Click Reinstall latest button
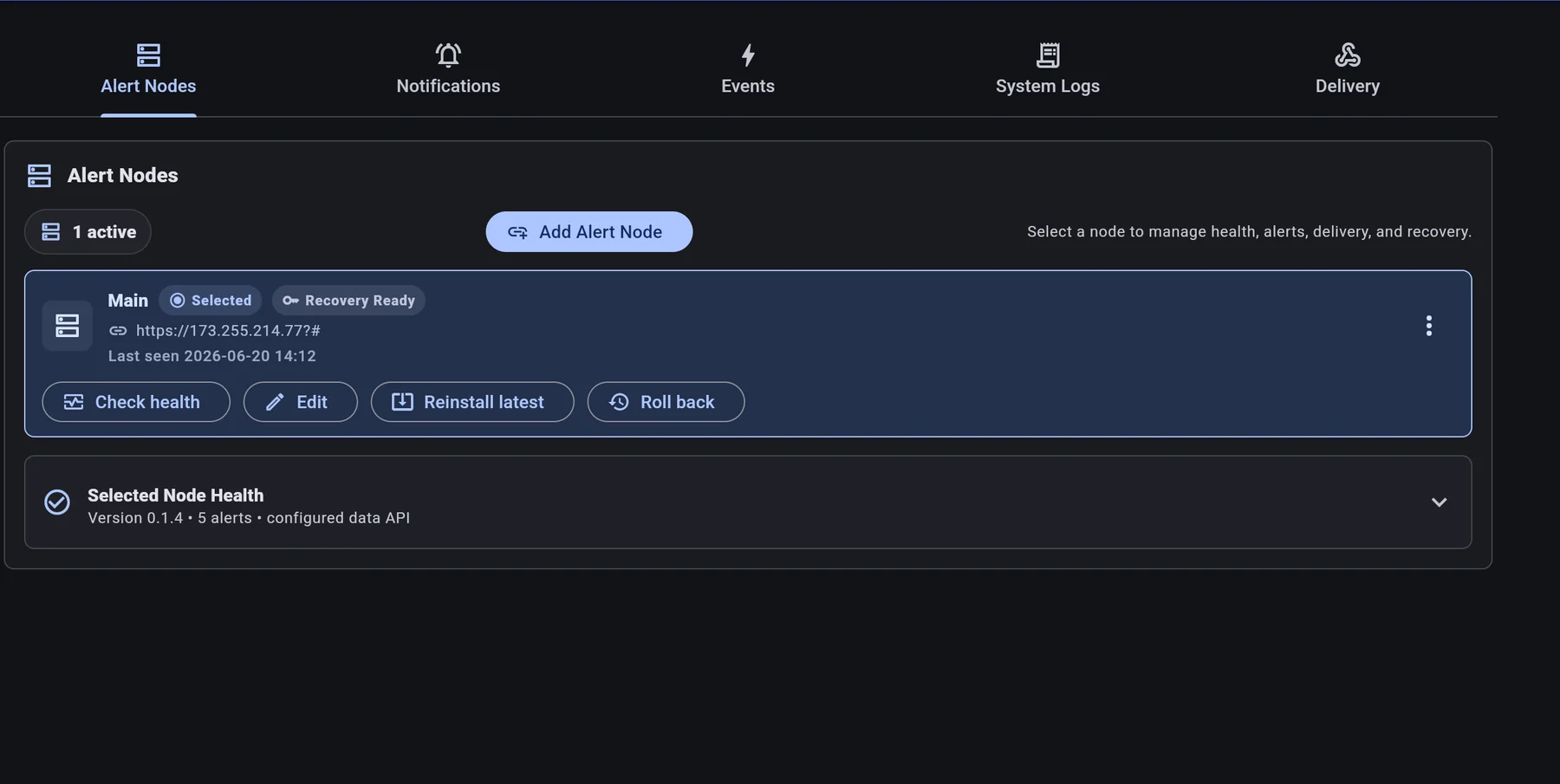 pos(472,402)
